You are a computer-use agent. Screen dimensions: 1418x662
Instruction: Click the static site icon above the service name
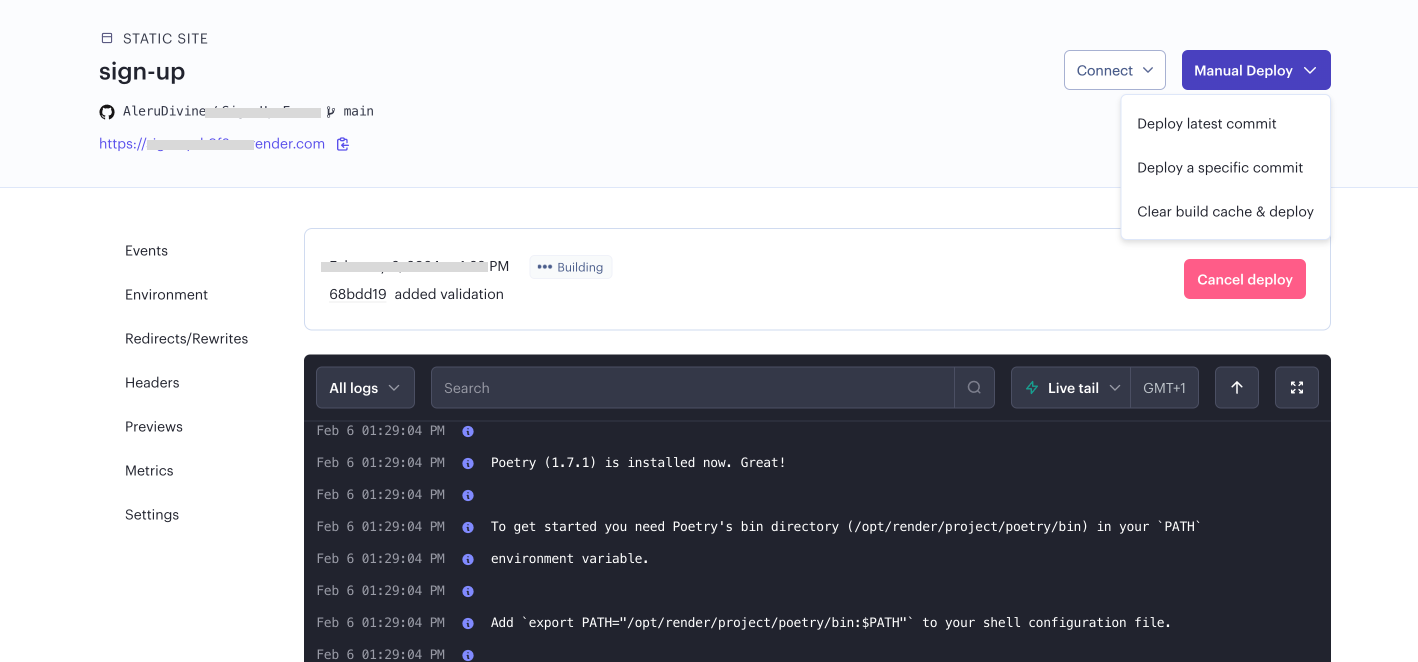point(107,38)
